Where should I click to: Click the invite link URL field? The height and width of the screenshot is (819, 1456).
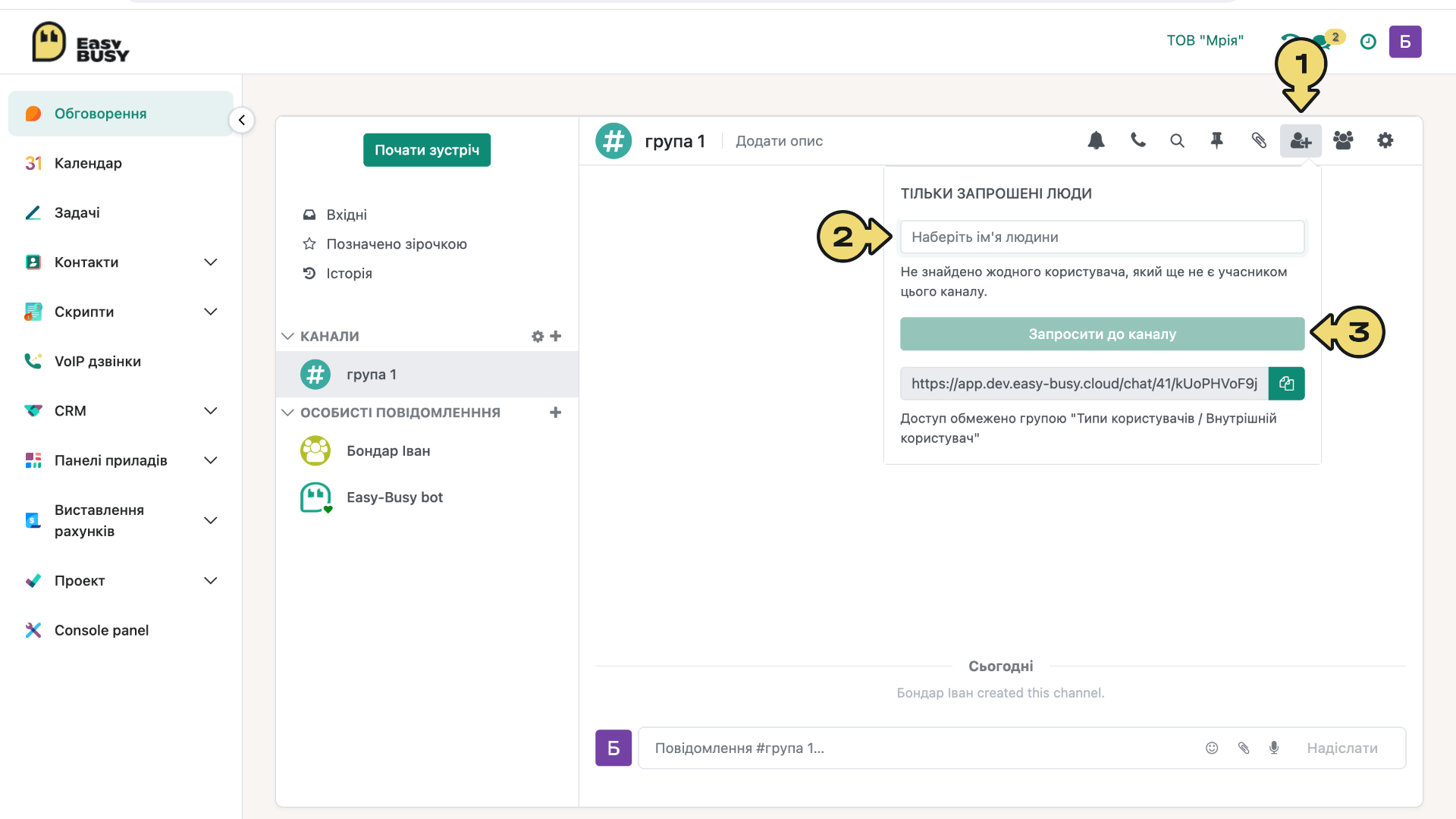[1084, 384]
